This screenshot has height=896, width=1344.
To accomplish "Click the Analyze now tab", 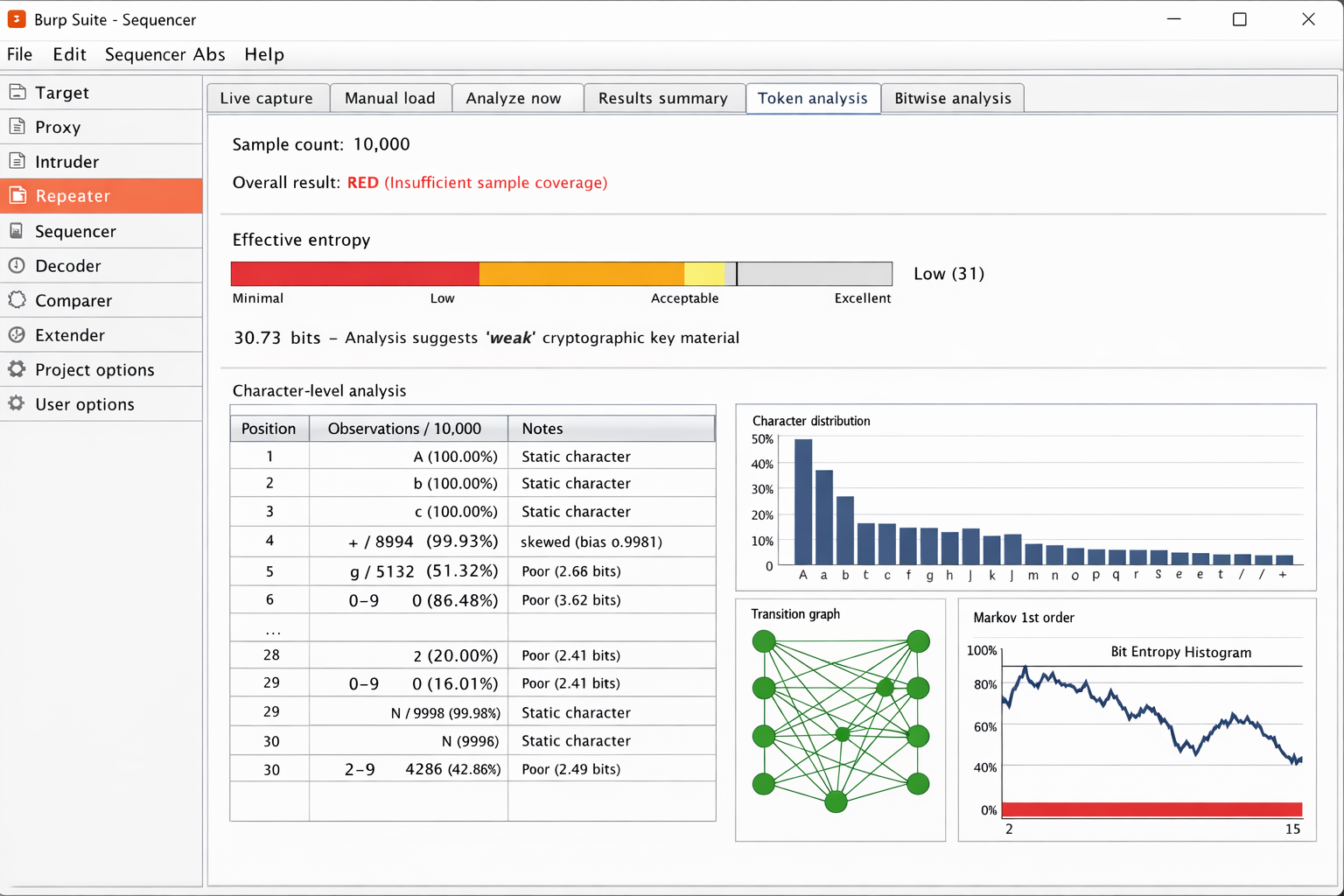I will point(514,98).
